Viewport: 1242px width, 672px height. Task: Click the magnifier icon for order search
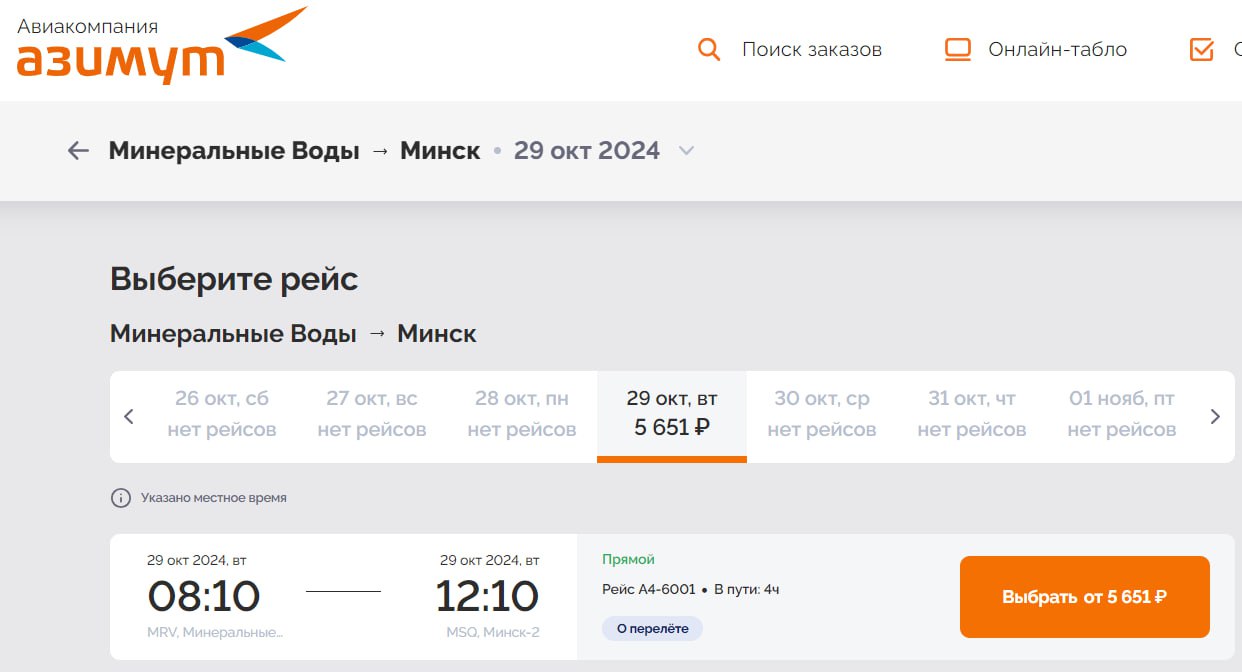[708, 49]
